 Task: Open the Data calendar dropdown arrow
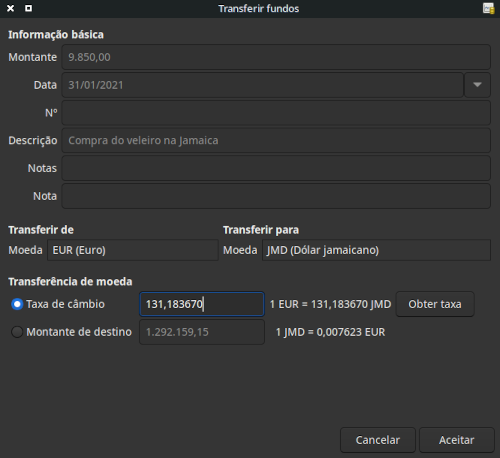(477, 85)
